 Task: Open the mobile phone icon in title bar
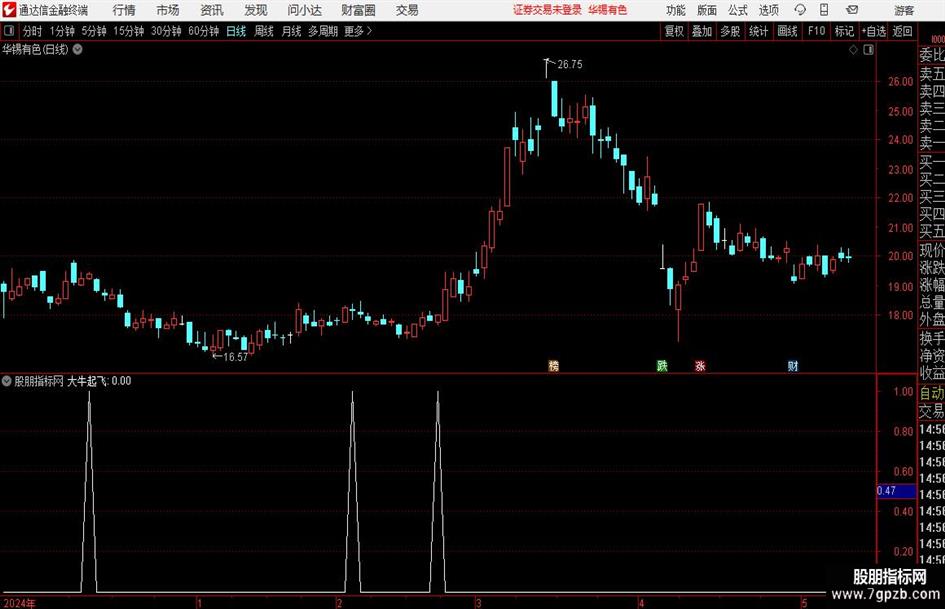coord(824,10)
